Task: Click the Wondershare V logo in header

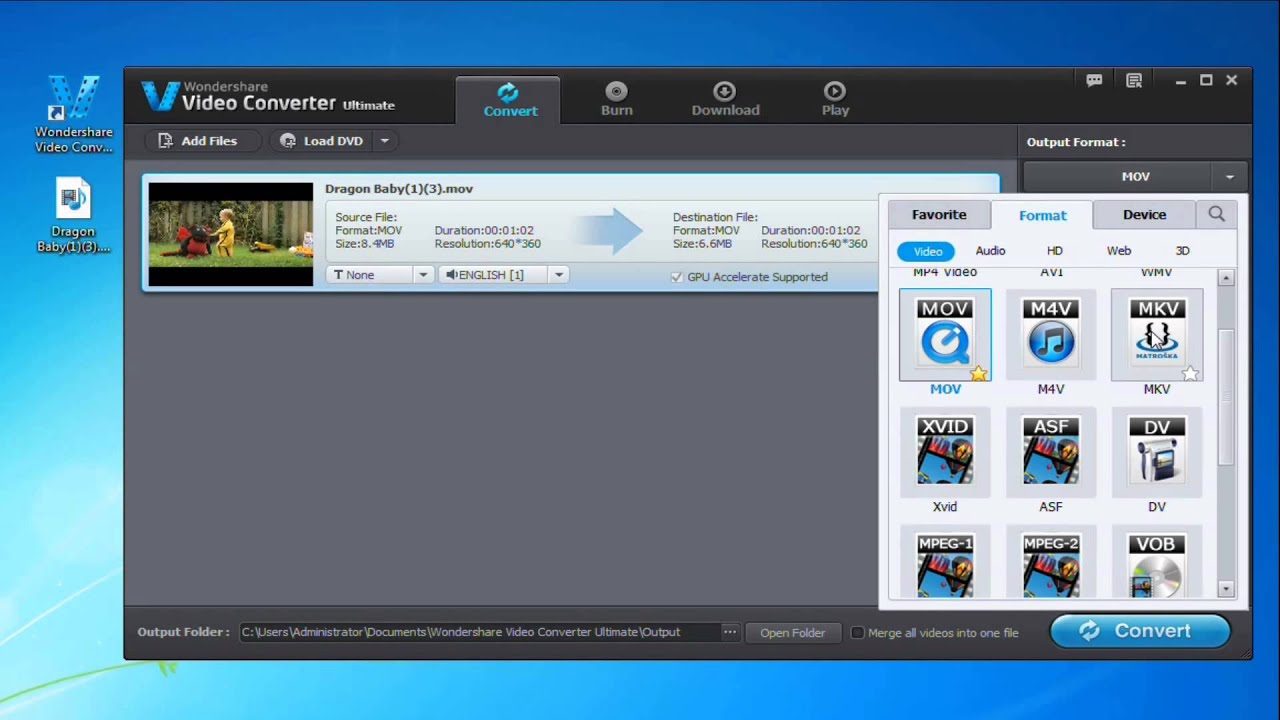Action: [x=159, y=95]
